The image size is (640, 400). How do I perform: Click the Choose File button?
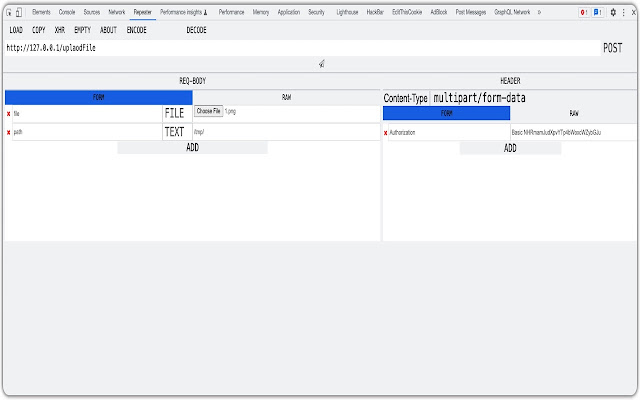(x=208, y=111)
